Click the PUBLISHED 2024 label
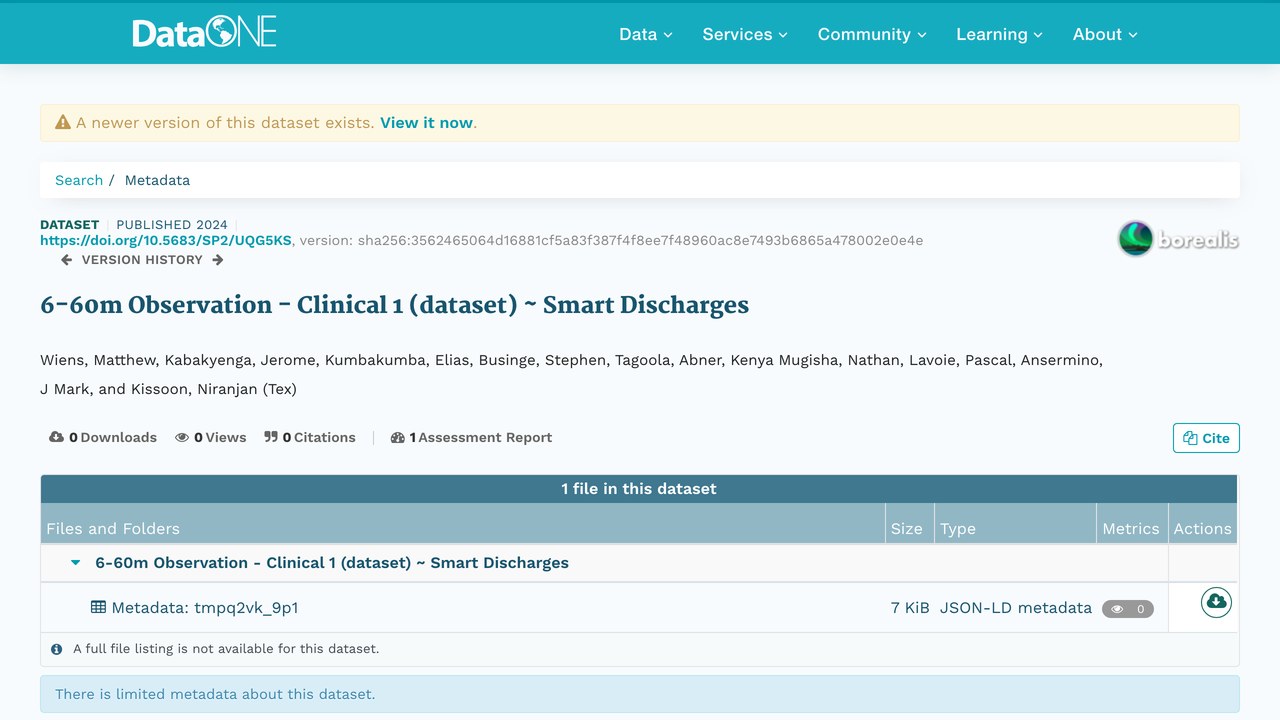The width and height of the screenshot is (1280, 720). point(172,225)
